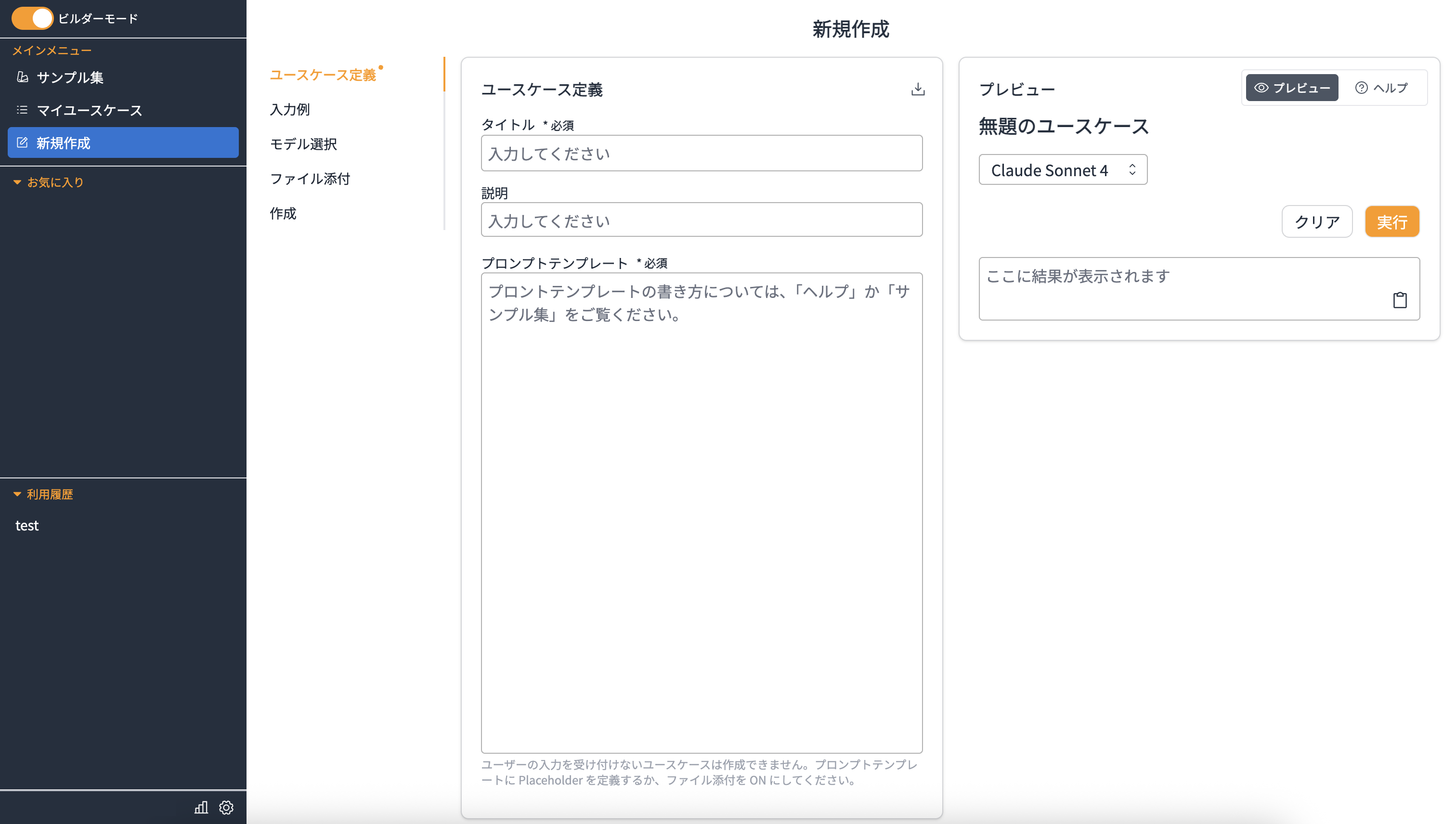This screenshot has width=1456, height=824.
Task: Click the タイトル input field
Action: (701, 154)
